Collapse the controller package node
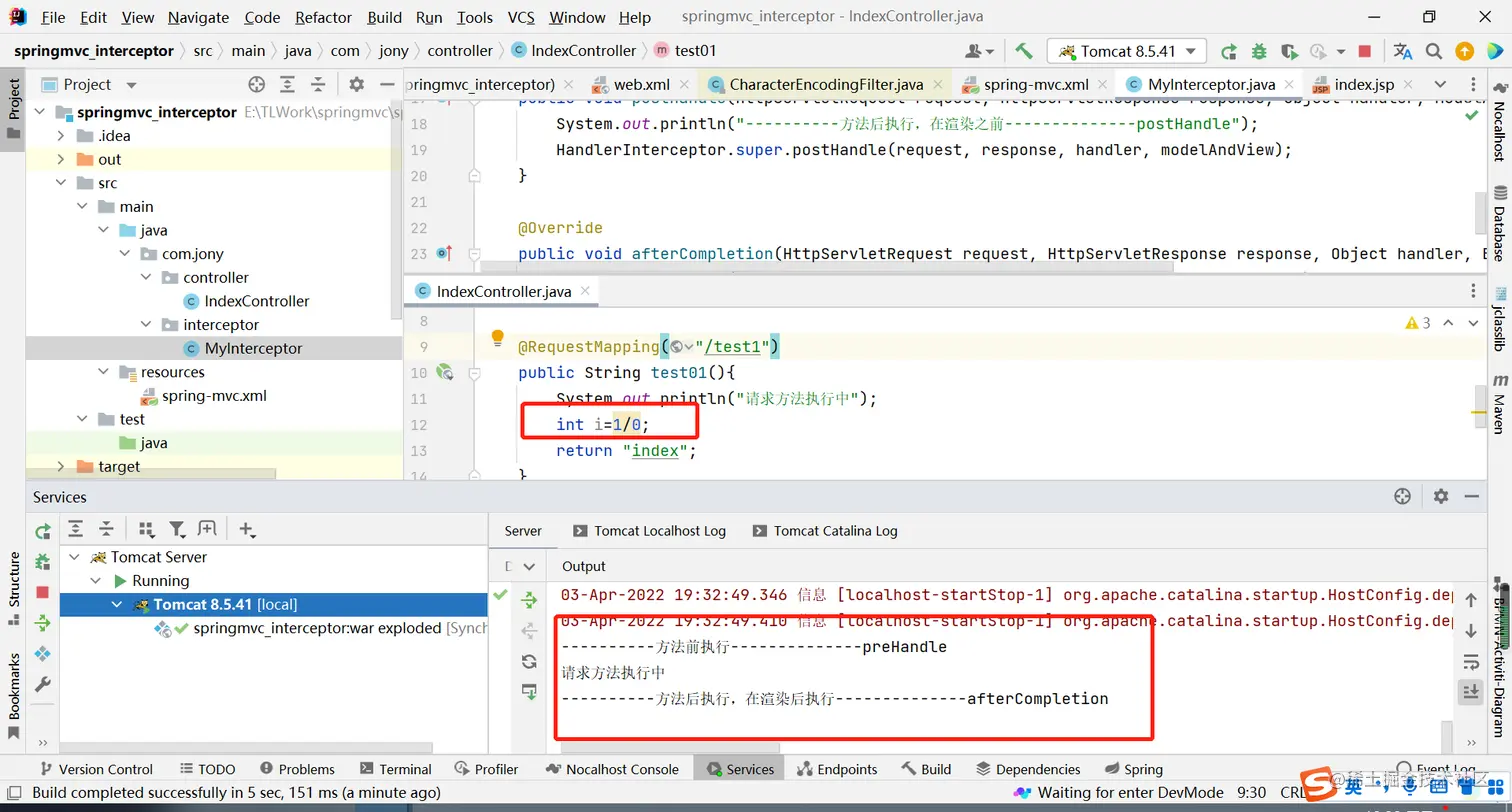1512x812 pixels. point(146,277)
